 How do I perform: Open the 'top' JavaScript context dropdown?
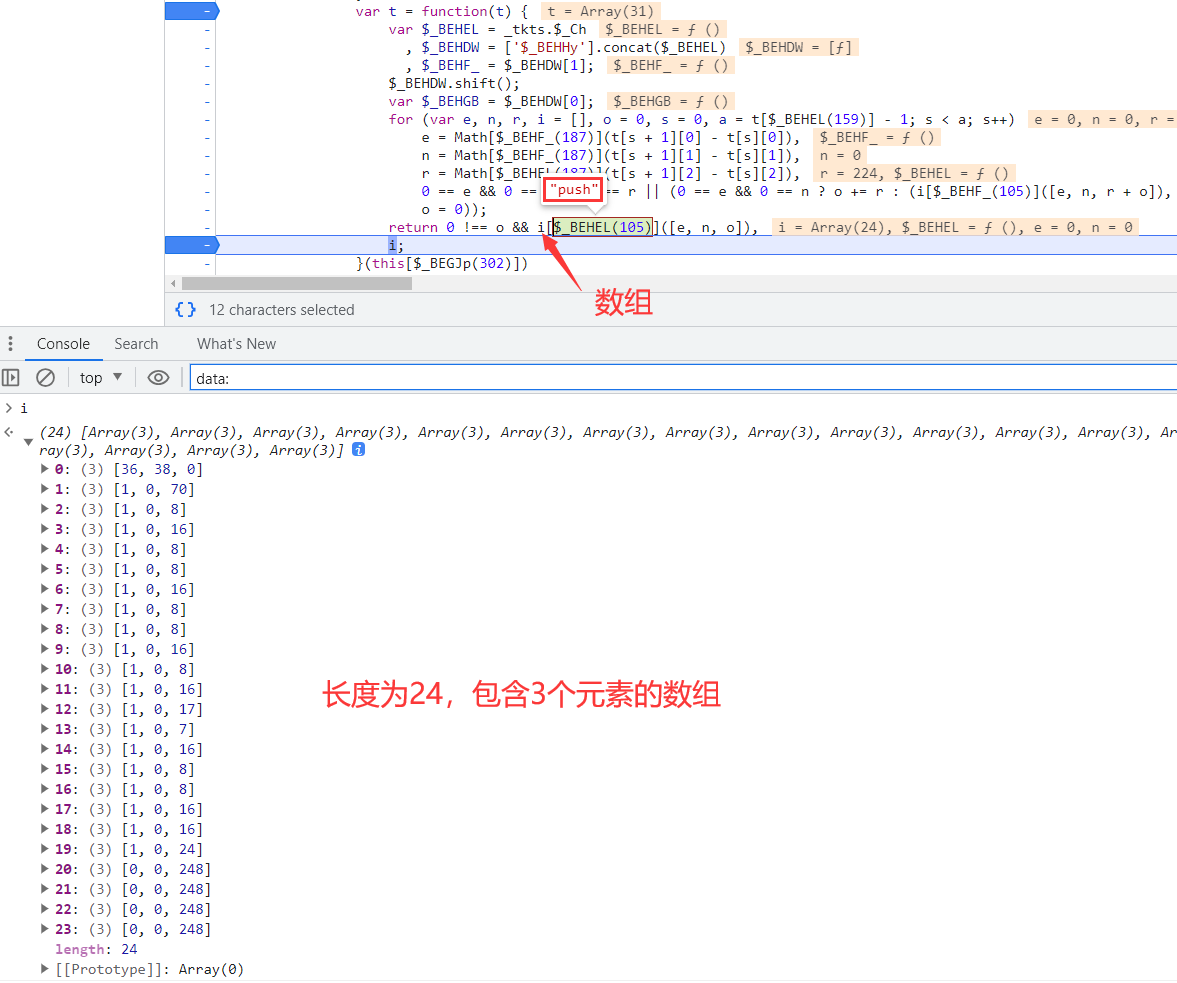coord(101,378)
